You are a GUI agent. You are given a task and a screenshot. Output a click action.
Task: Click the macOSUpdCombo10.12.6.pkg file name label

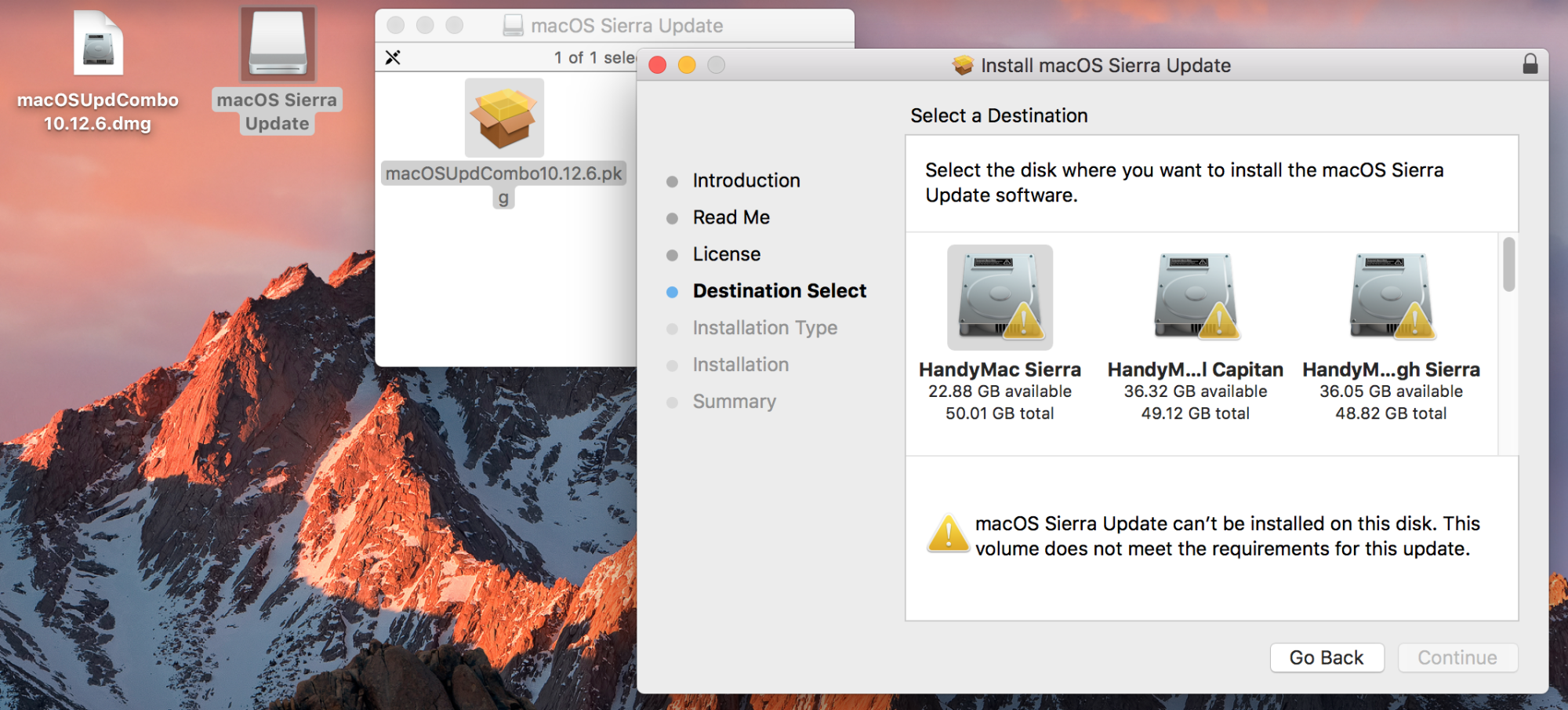tap(503, 185)
